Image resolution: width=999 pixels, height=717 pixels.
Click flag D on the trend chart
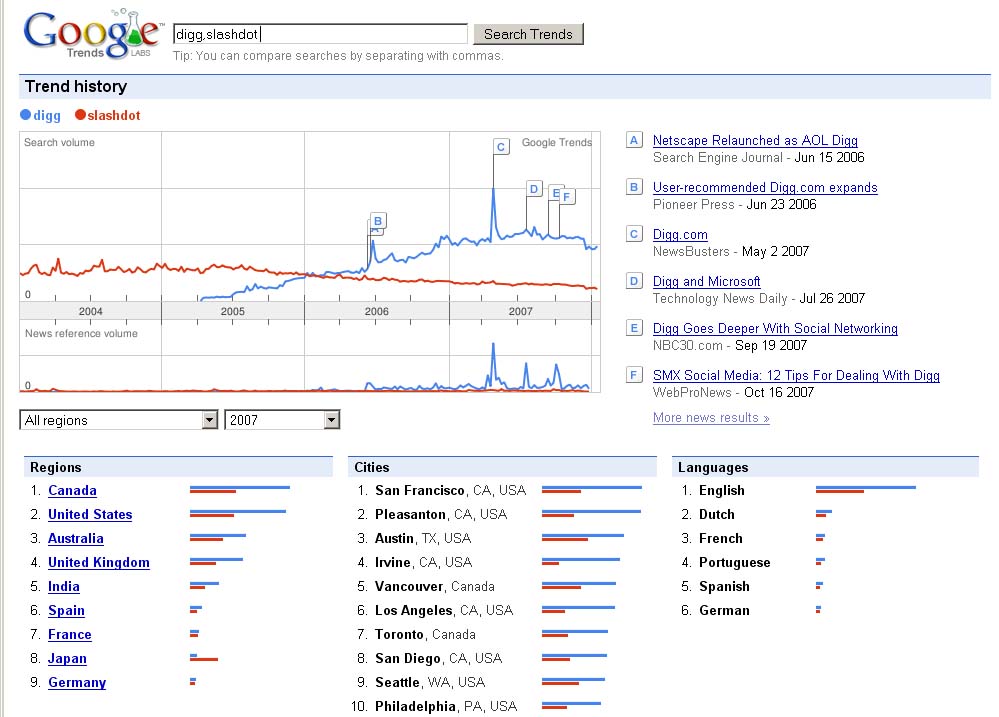pyautogui.click(x=534, y=189)
